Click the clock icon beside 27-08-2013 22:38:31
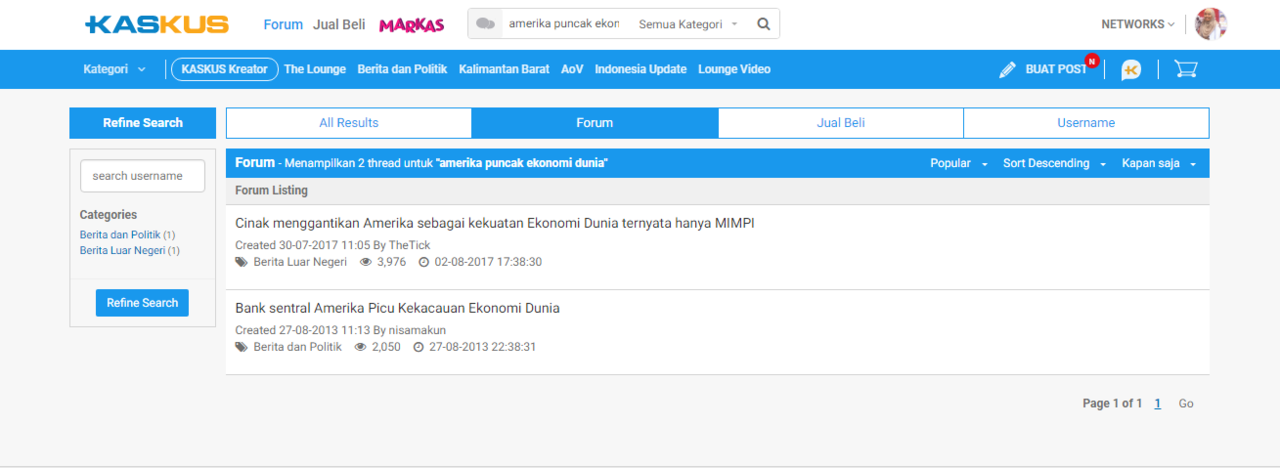The height and width of the screenshot is (468, 1280). pos(418,347)
